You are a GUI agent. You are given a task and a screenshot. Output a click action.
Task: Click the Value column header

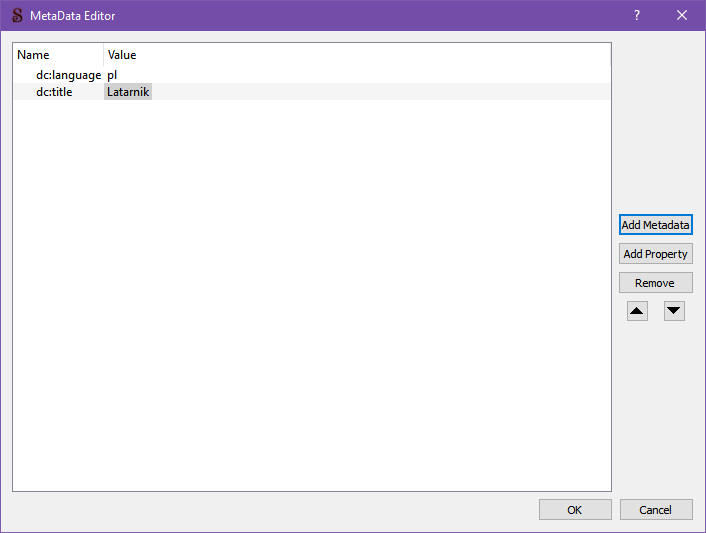[122, 55]
